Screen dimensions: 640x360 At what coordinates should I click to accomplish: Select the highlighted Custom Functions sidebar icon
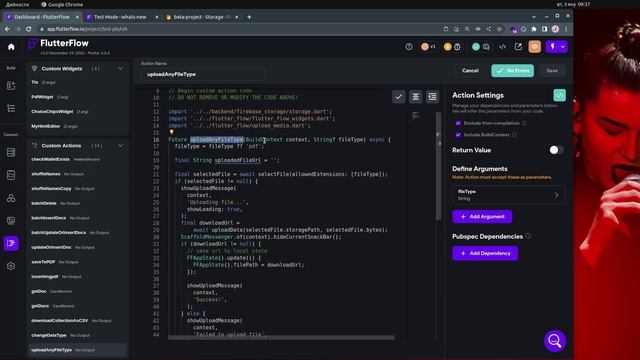click(11, 243)
